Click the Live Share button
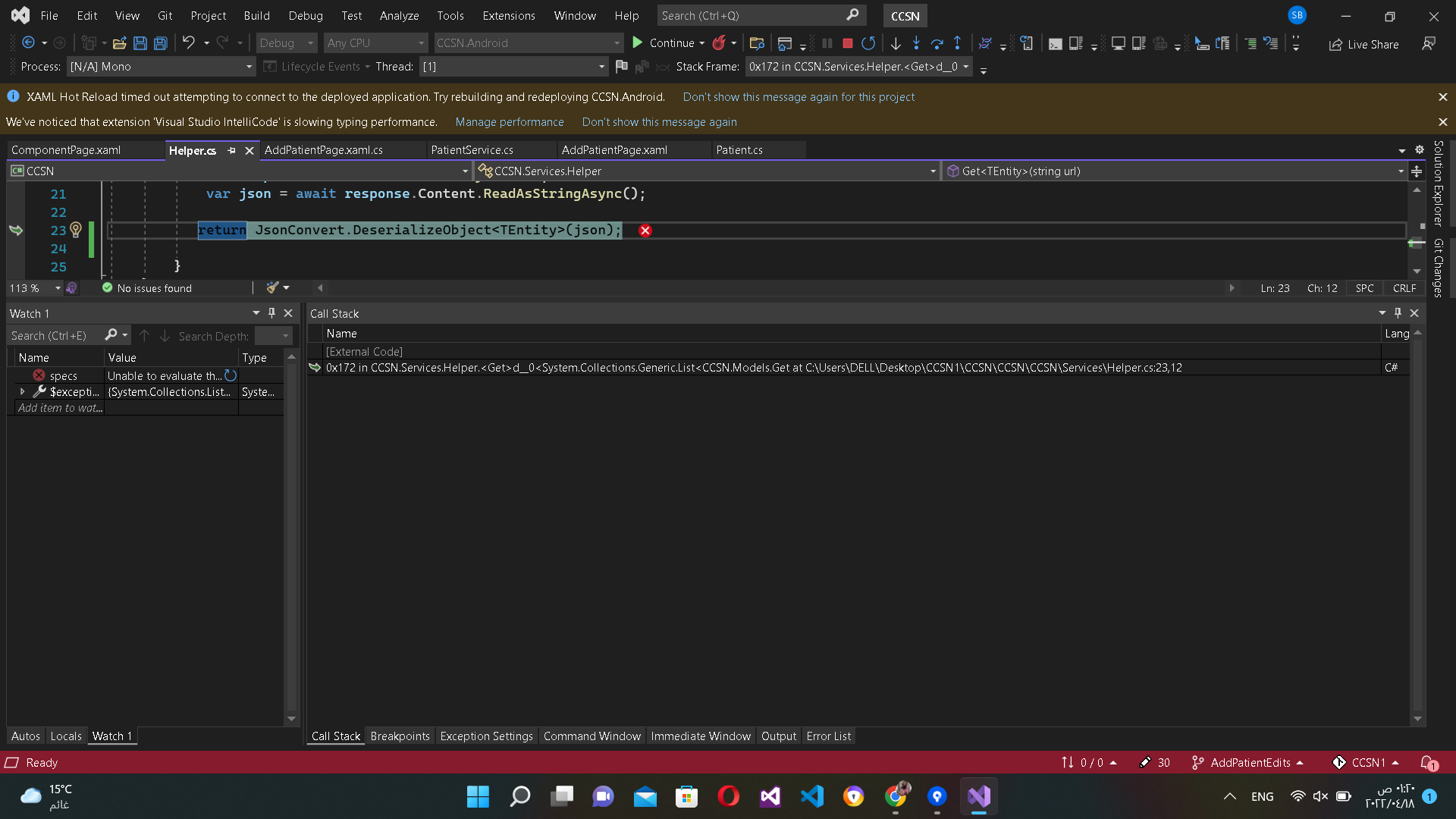1456x819 pixels. point(1364,45)
